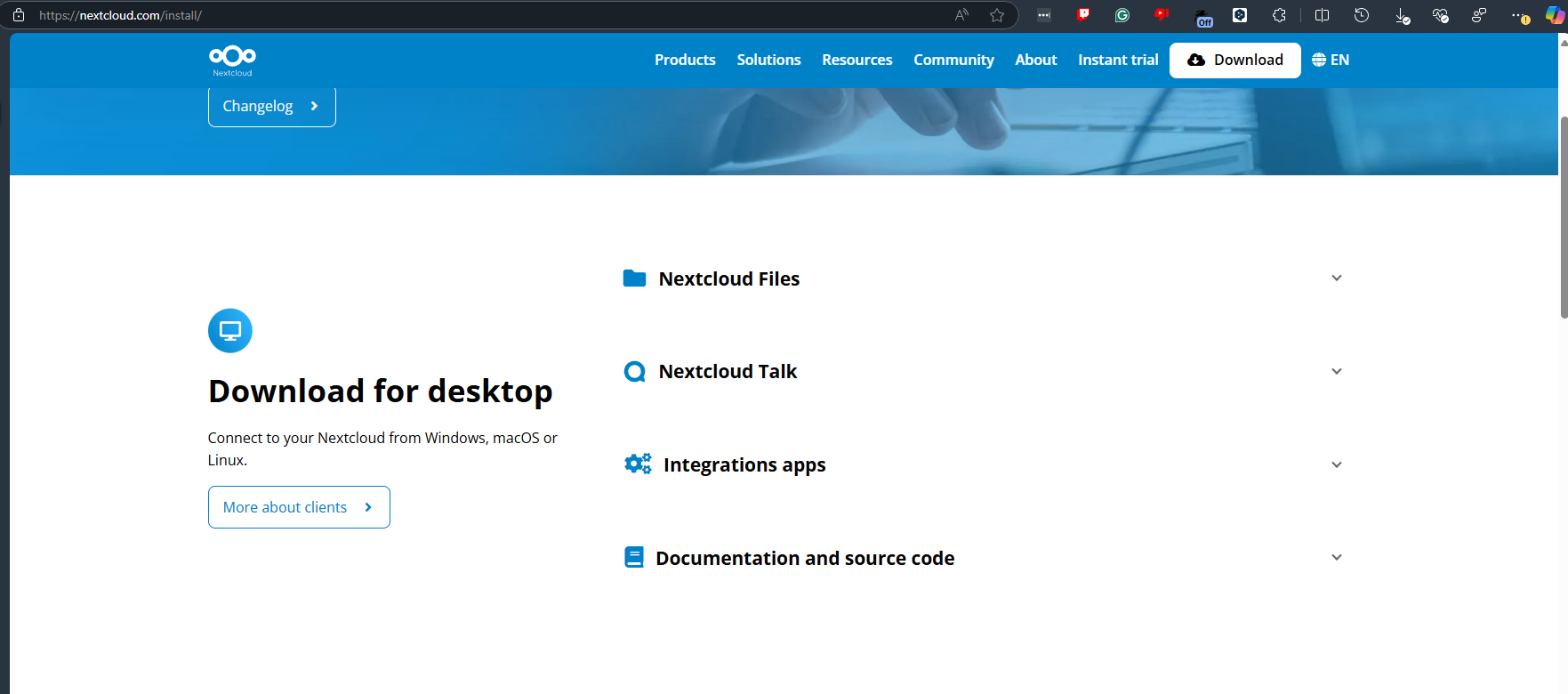Open the browser Downloads icon

1402,16
